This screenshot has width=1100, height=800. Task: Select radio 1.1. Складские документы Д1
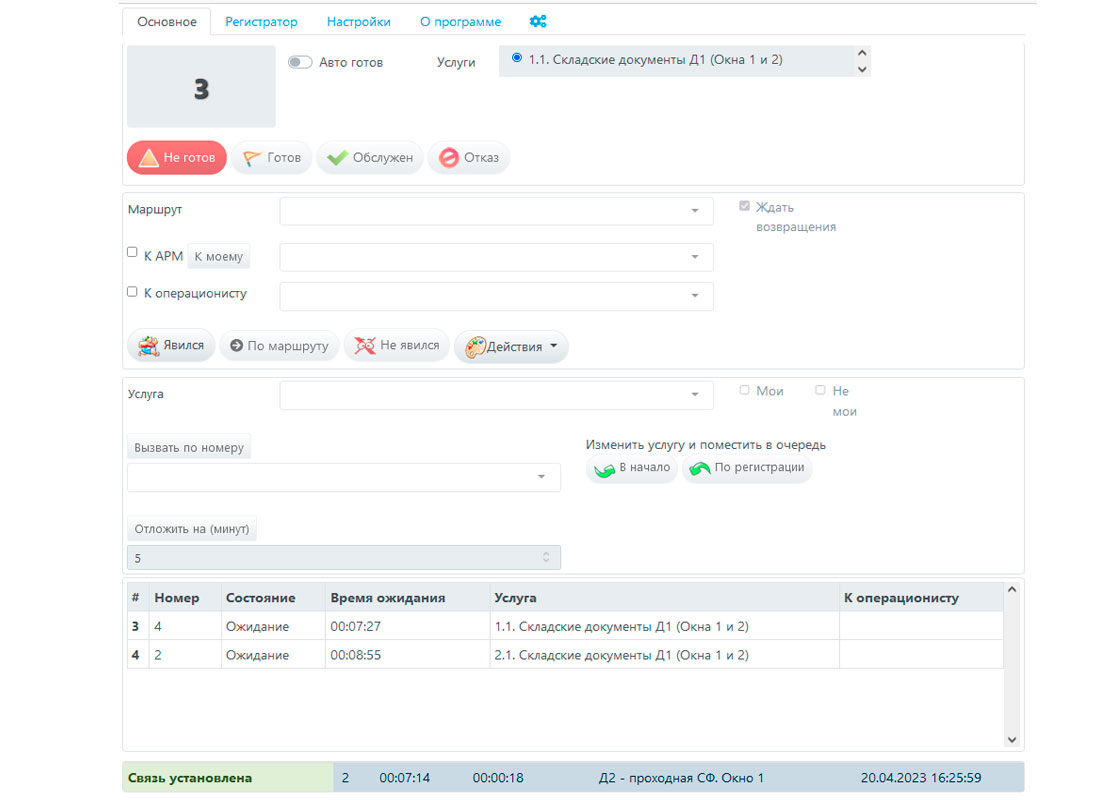[x=517, y=58]
